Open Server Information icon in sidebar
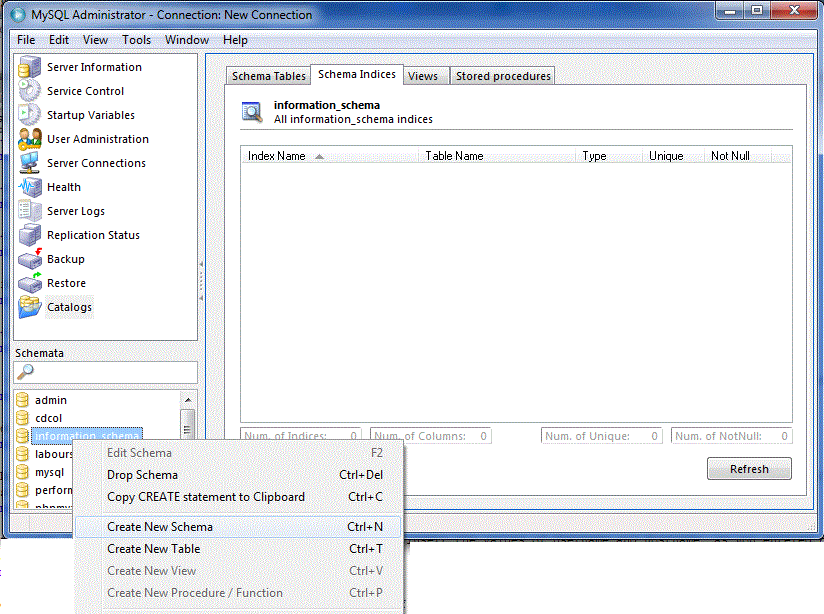824x614 pixels. (29, 67)
